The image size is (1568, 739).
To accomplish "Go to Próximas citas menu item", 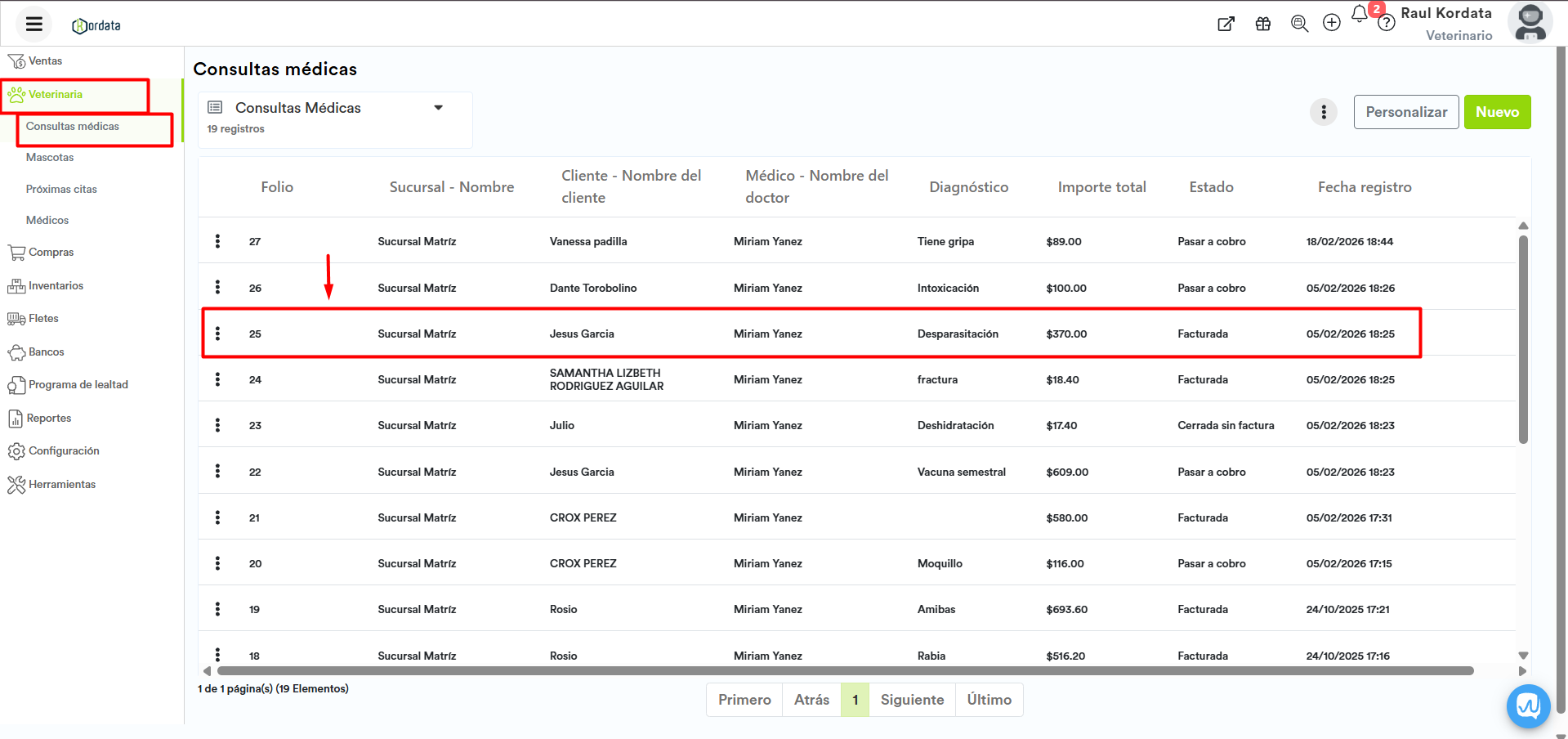I will tap(61, 190).
